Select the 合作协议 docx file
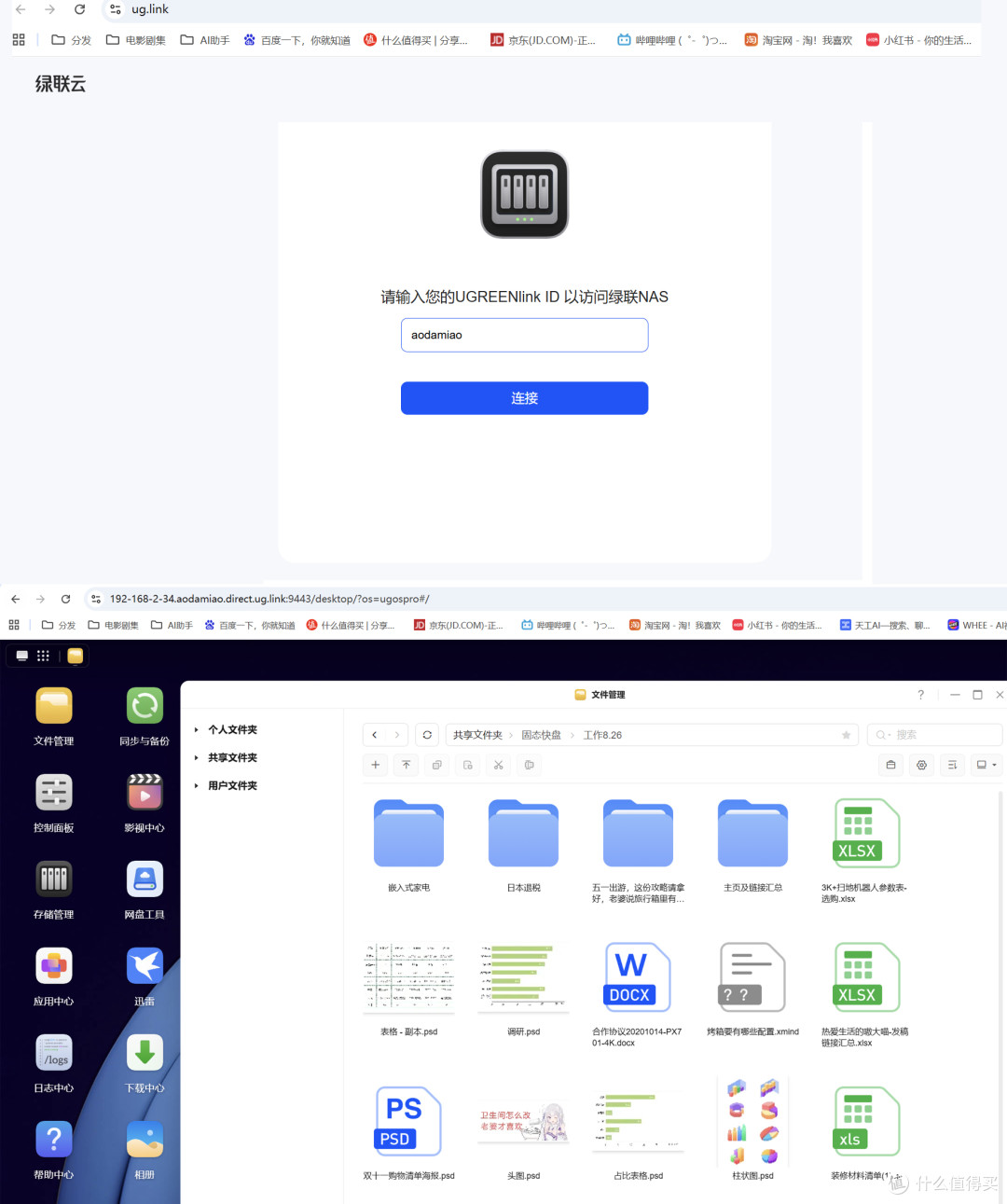 coord(638,977)
